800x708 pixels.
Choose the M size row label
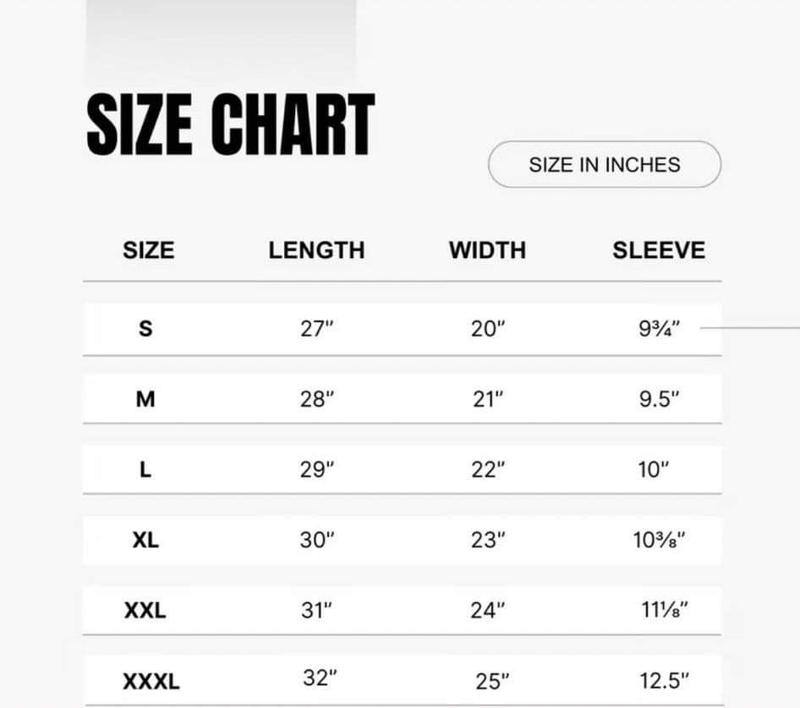point(145,399)
